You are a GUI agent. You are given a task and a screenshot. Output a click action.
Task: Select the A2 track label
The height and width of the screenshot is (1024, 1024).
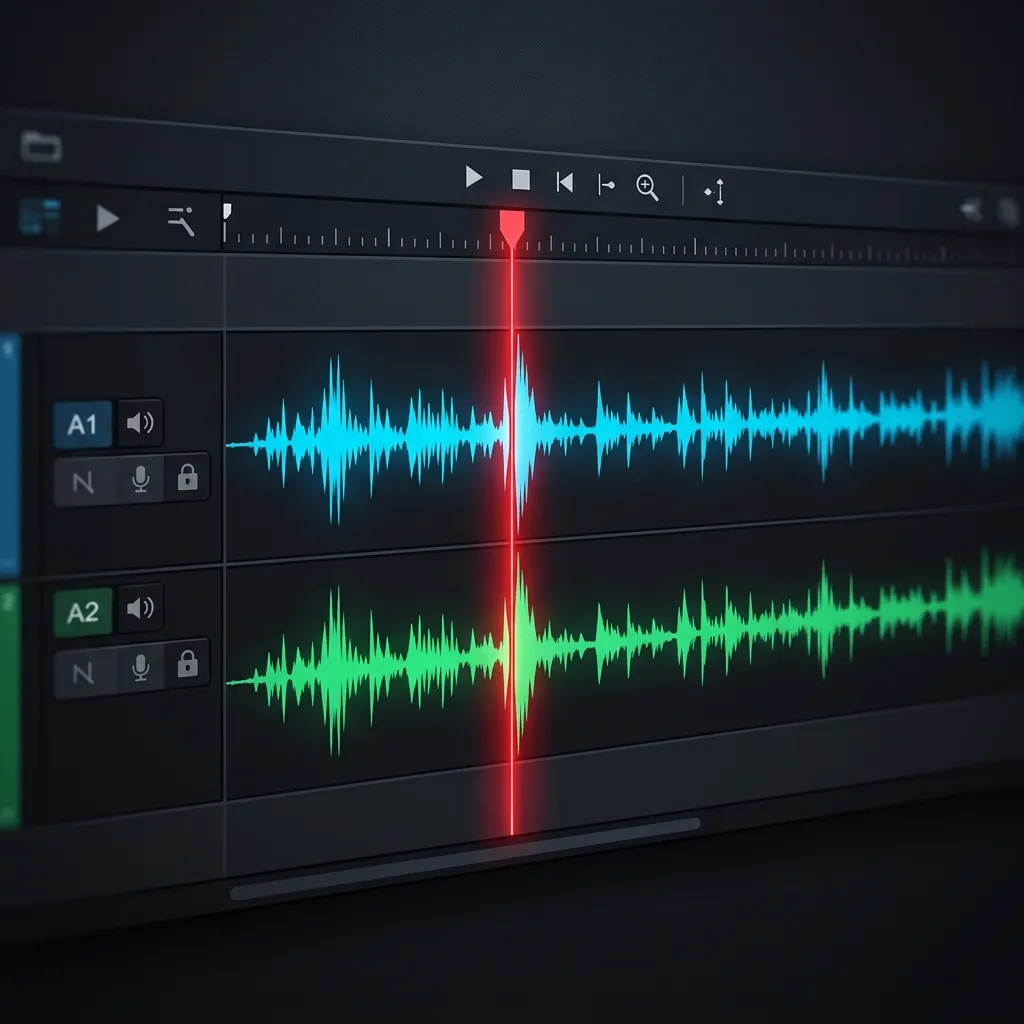tap(83, 612)
